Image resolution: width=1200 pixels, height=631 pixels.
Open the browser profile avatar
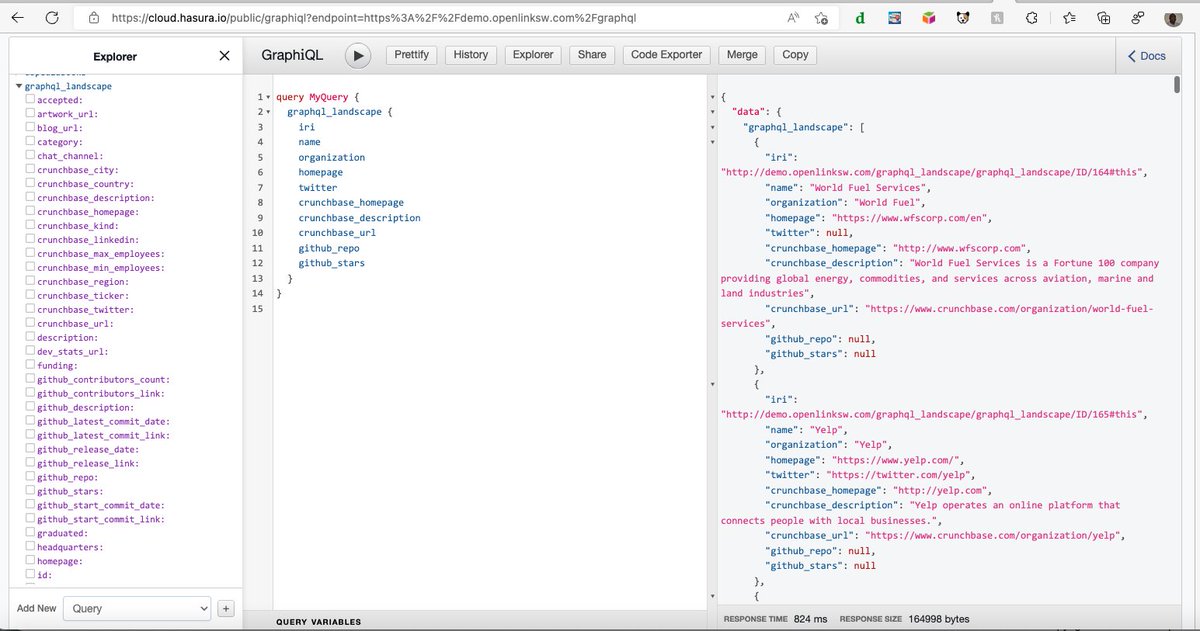[1174, 18]
